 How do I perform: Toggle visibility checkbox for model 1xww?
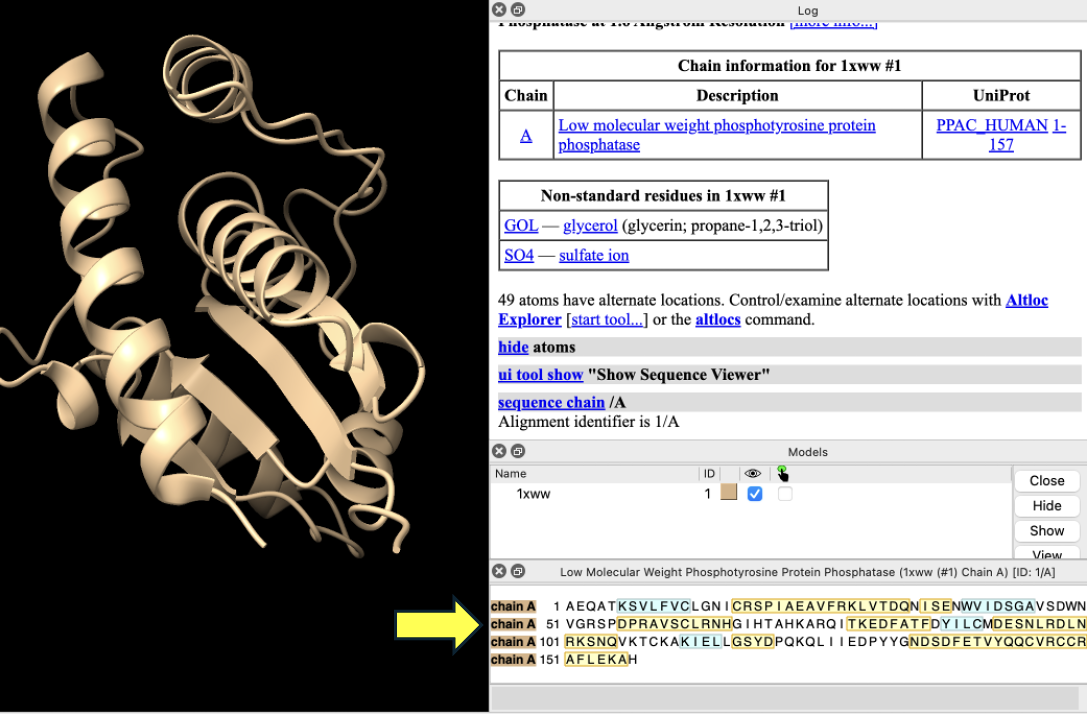755,494
